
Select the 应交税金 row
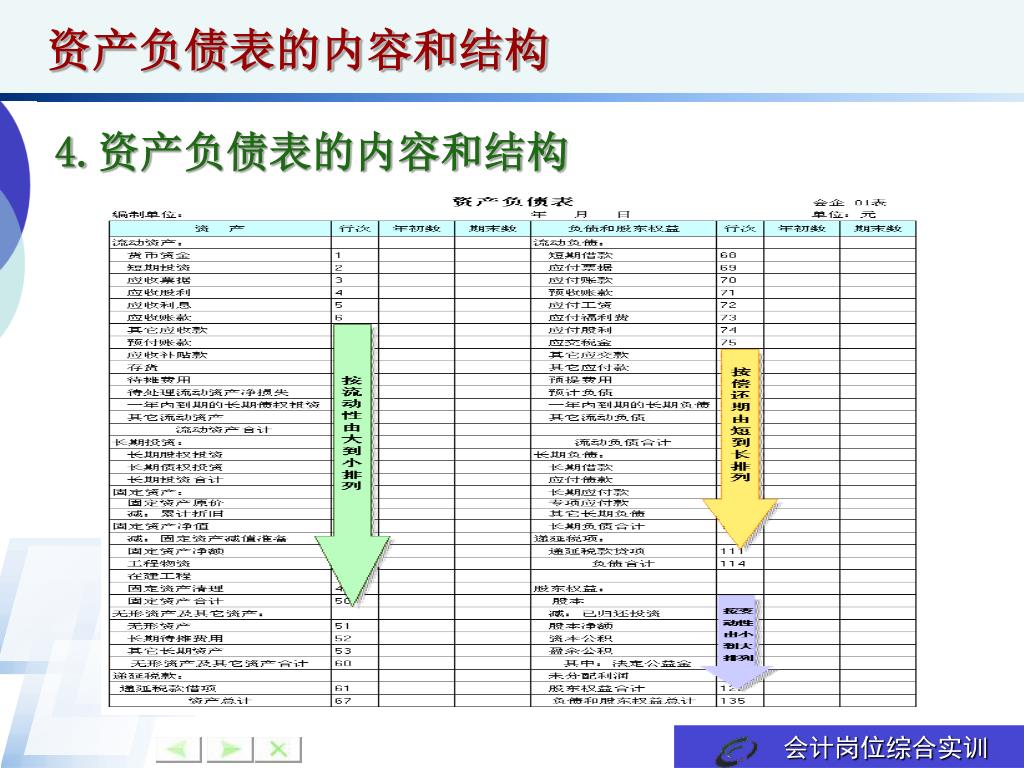pos(581,342)
